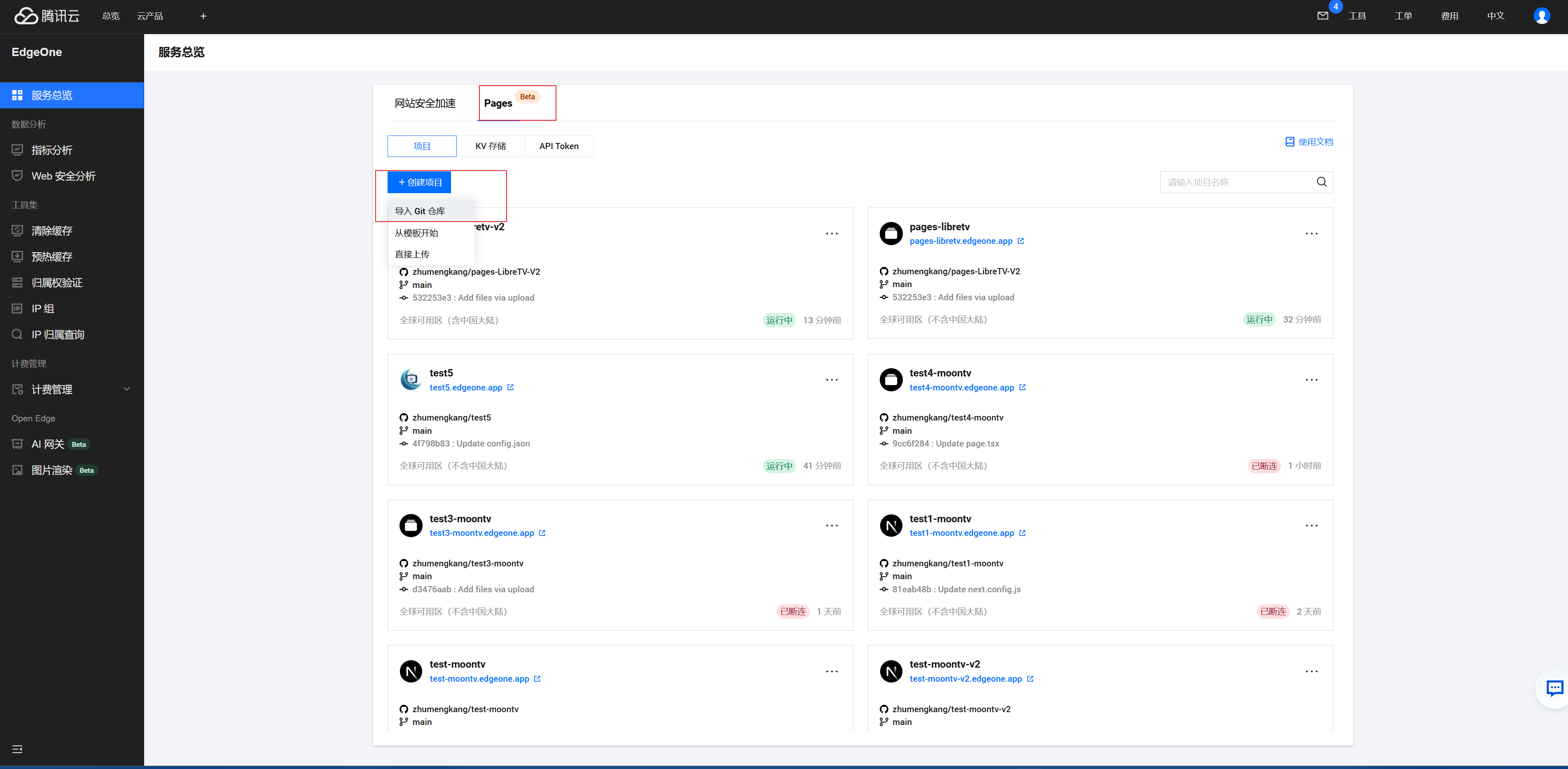Collapse sidebar using bottom menu icon
The width and height of the screenshot is (1568, 769).
pos(17,749)
